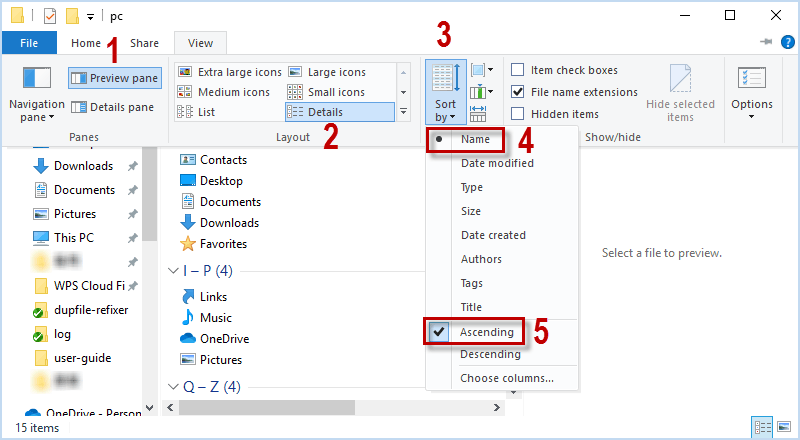Click horizontal scrollbar right arrow
Viewport: 800px width, 440px height.
point(496,407)
